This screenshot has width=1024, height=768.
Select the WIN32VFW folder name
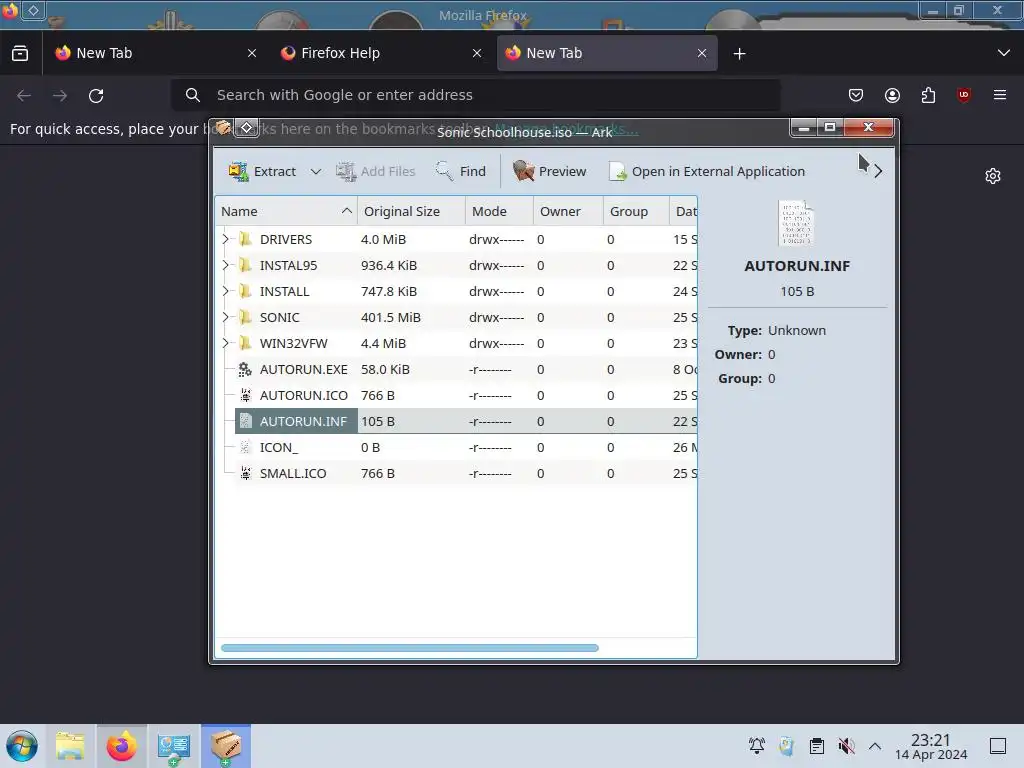coord(293,344)
